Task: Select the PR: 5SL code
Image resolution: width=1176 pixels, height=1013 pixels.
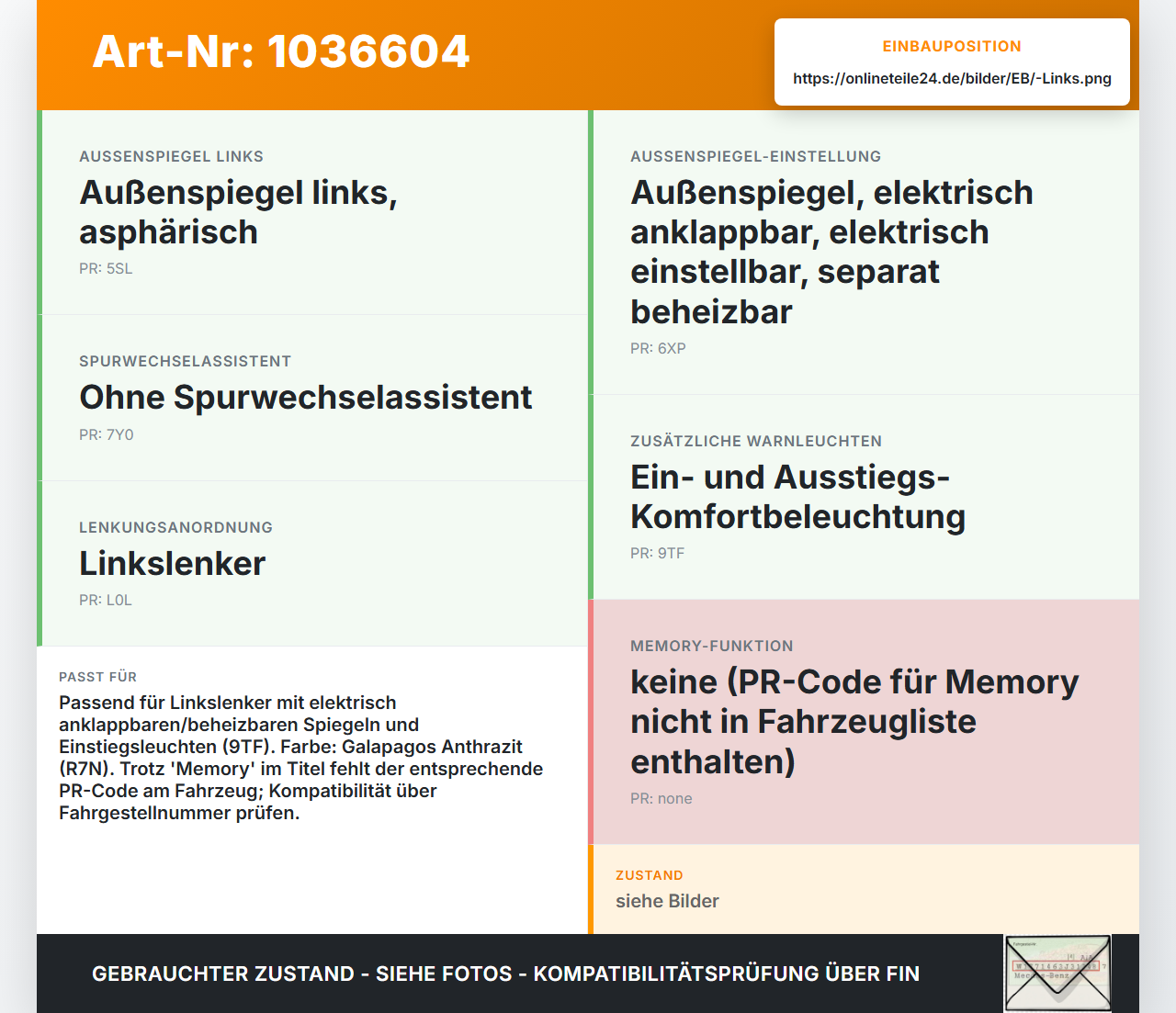Action: (106, 269)
